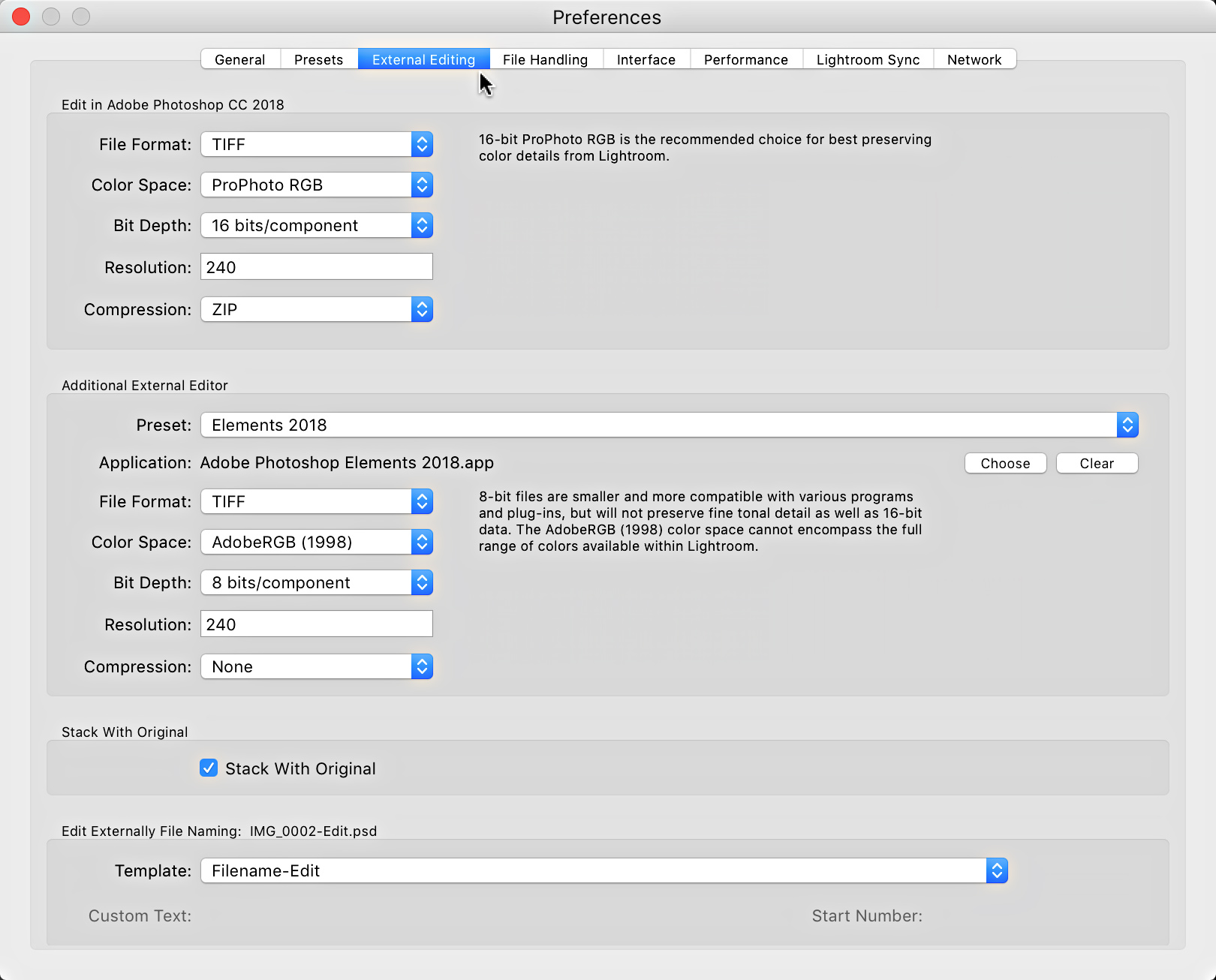Click the Additional External Editor Resolution field
The height and width of the screenshot is (980, 1216).
tap(317, 624)
